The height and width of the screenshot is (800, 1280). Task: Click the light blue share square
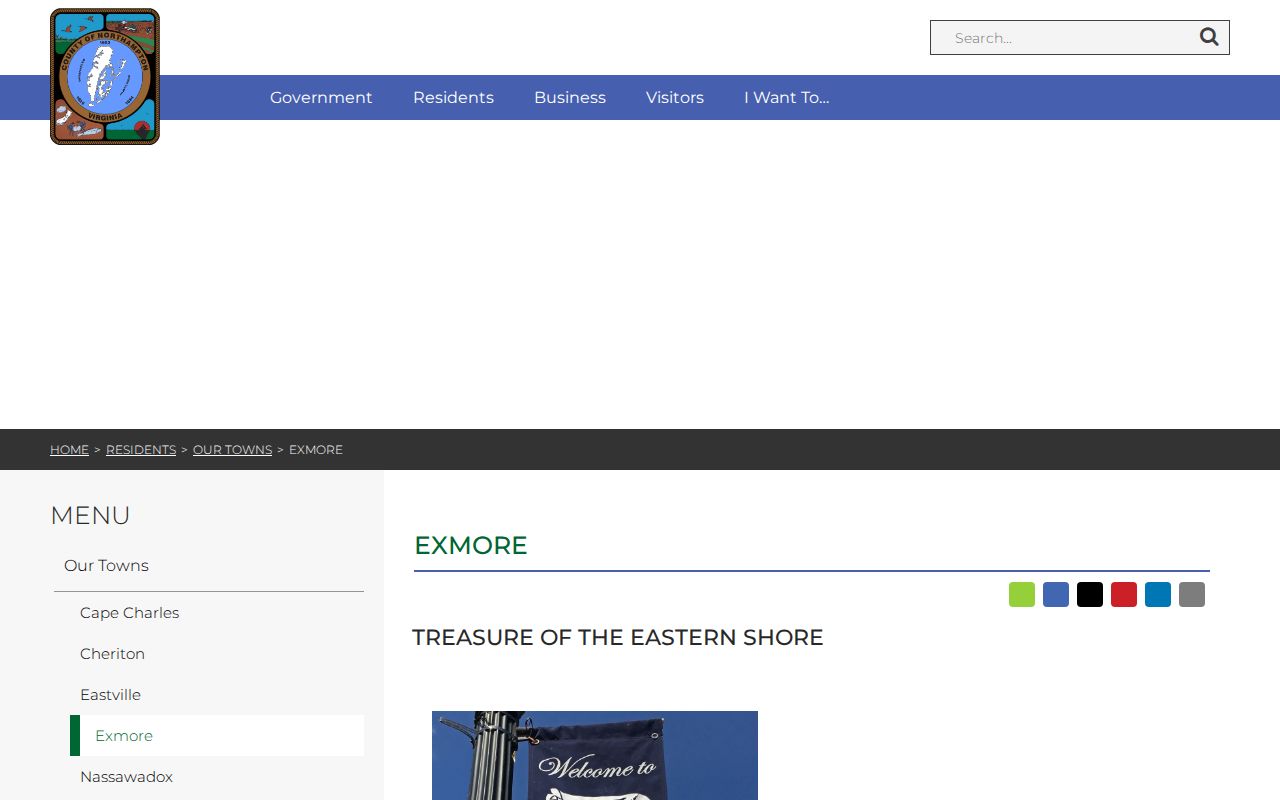(1158, 594)
